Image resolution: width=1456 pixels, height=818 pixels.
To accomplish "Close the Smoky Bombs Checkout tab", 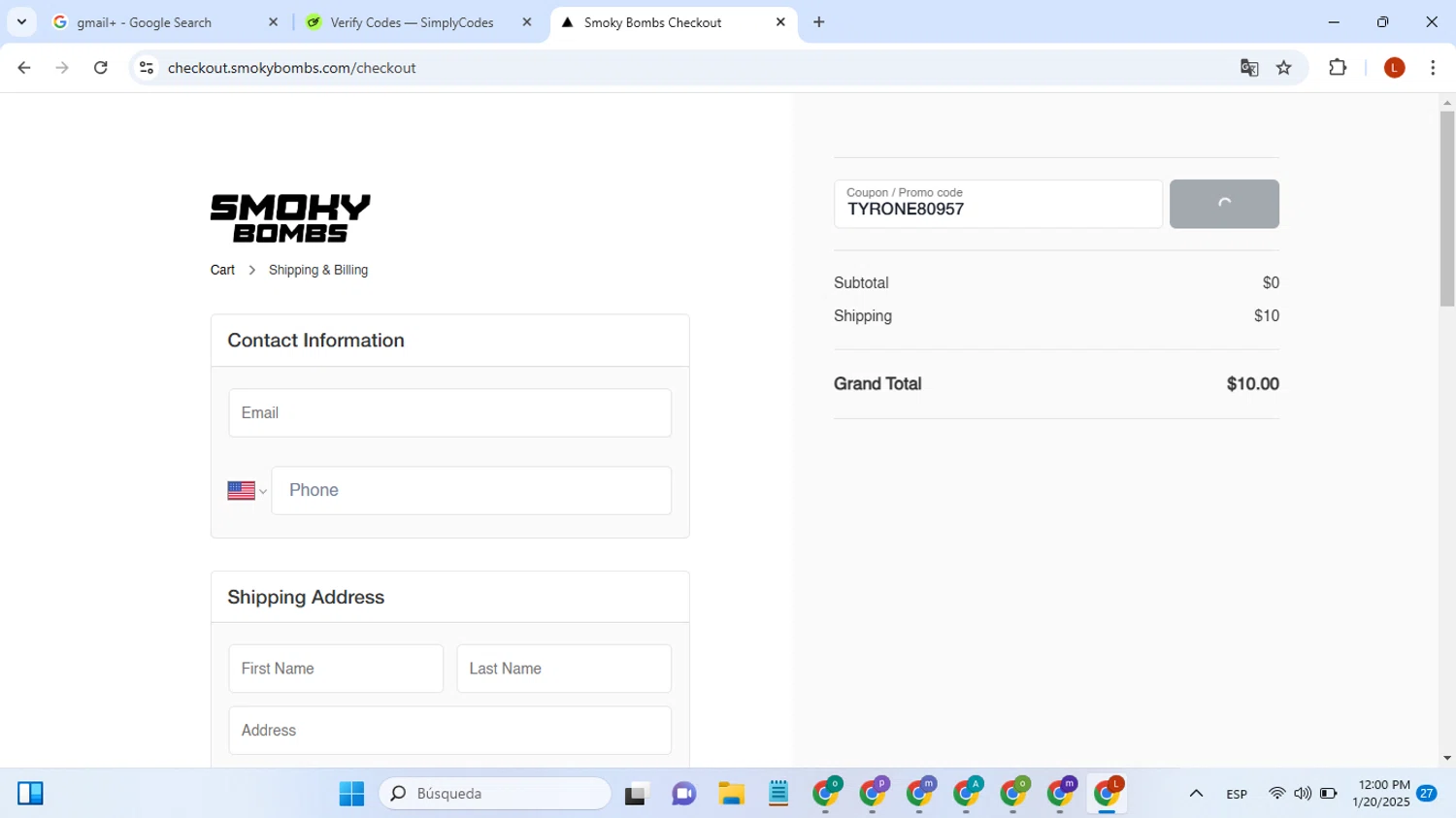I will click(x=780, y=22).
